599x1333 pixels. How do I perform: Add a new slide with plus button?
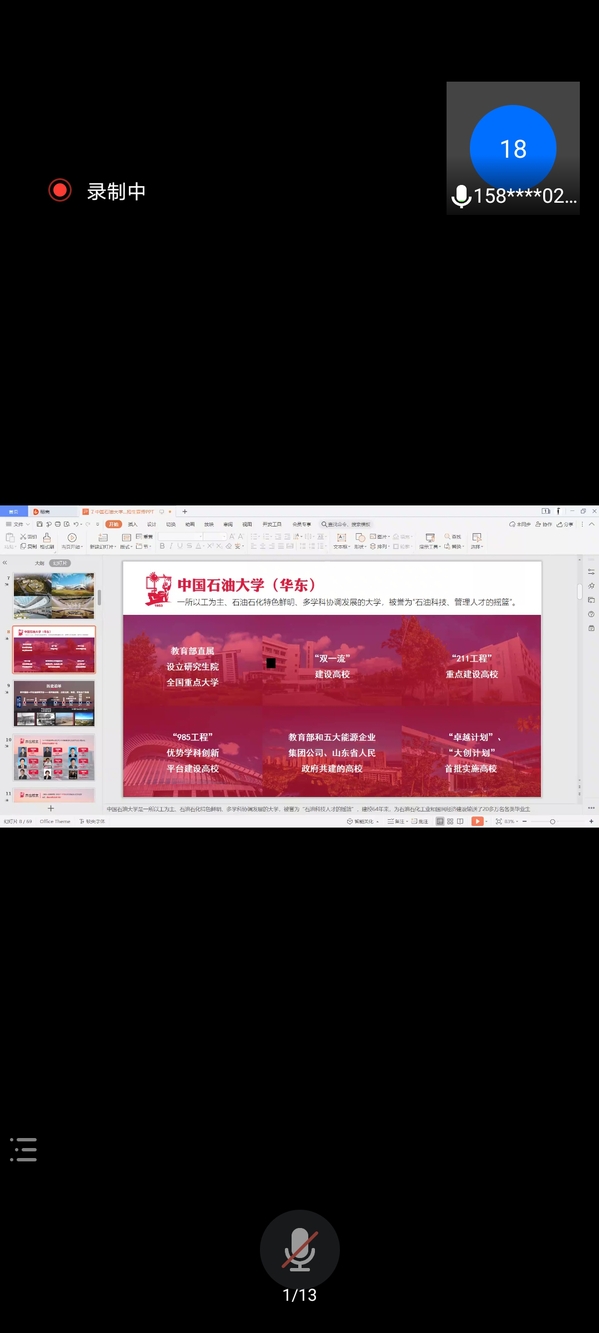coord(51,808)
